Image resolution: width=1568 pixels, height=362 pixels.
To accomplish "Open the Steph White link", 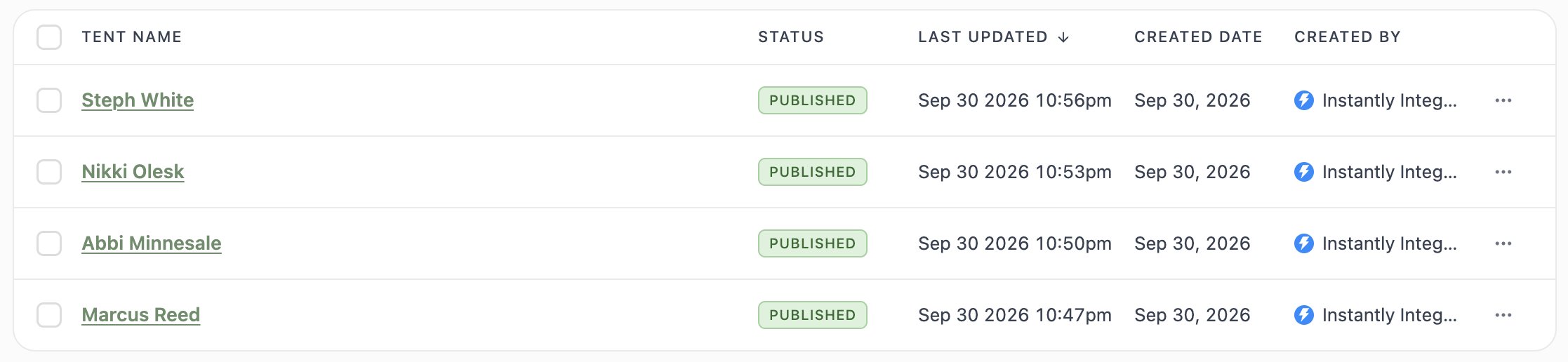I will click(x=138, y=100).
